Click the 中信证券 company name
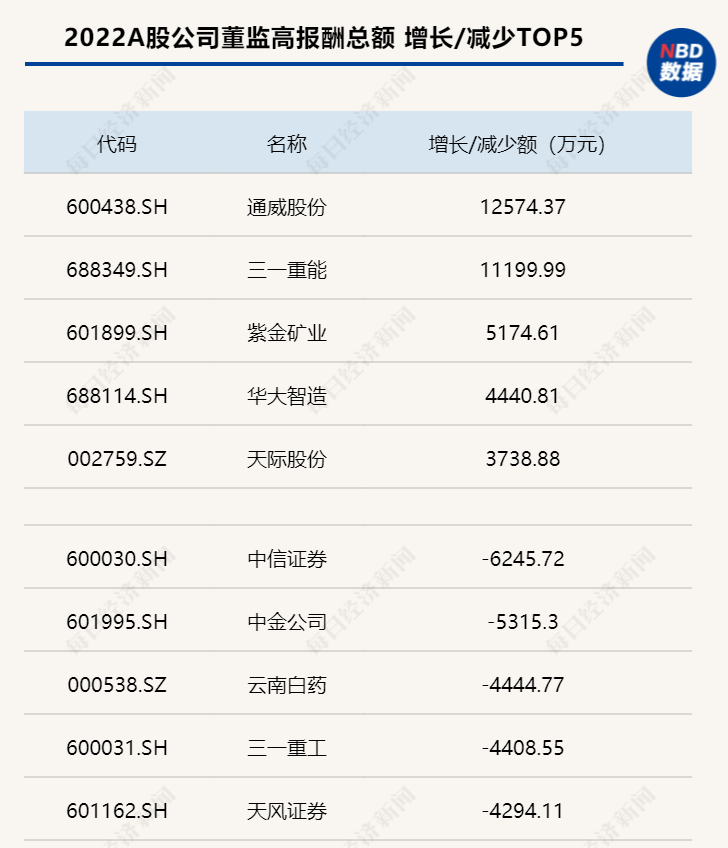This screenshot has width=728, height=848. pyautogui.click(x=287, y=558)
